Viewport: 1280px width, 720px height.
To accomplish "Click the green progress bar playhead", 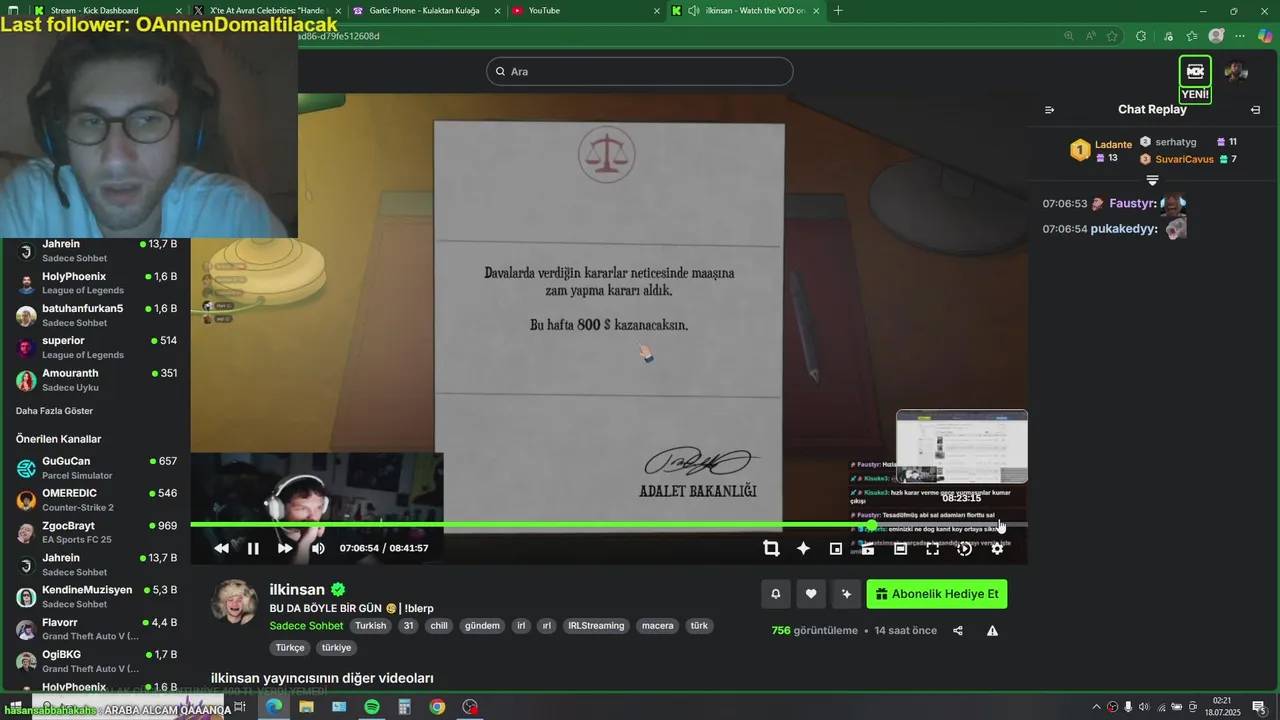I will pos(872,524).
